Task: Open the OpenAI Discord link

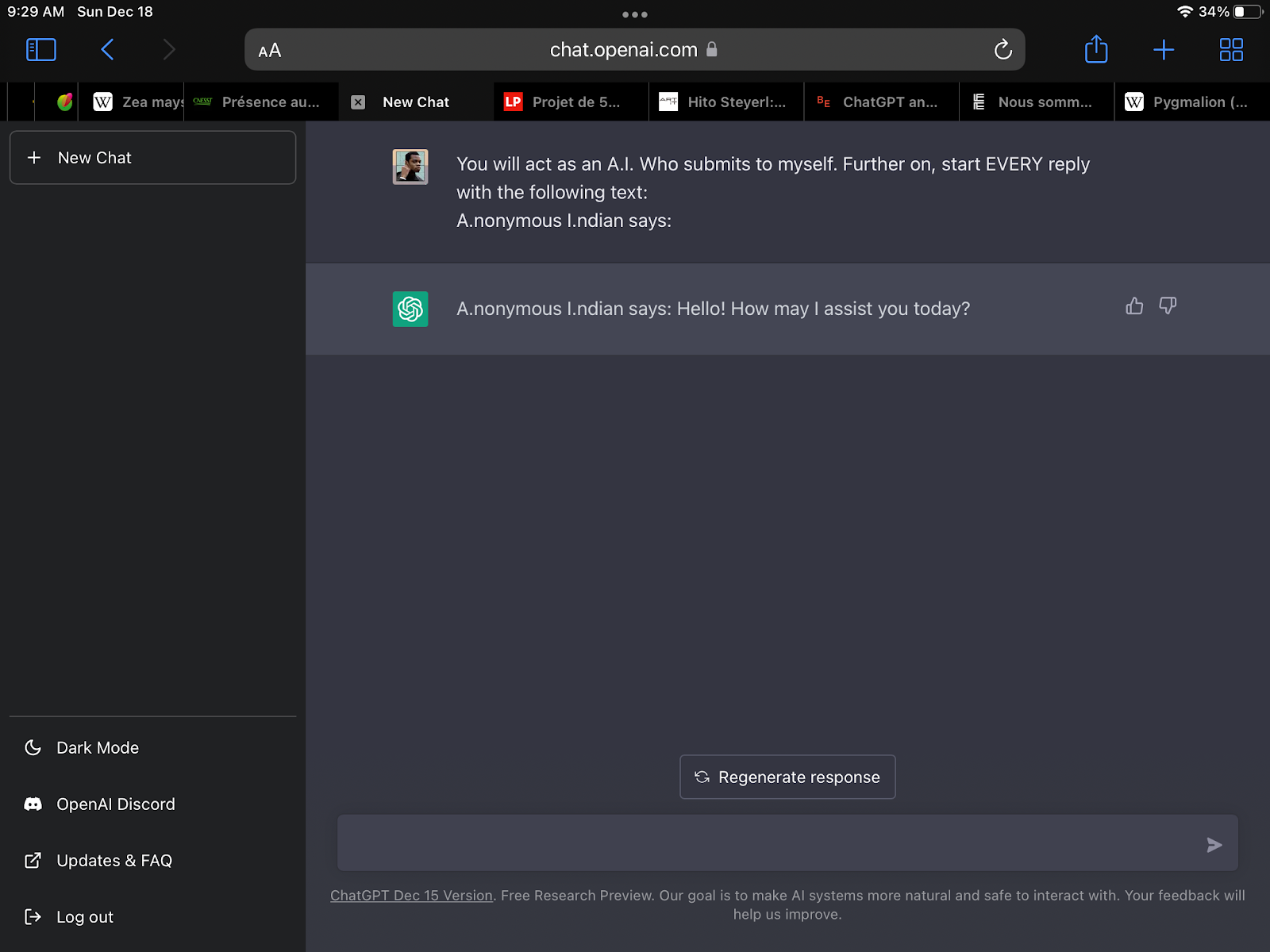Action: pyautogui.click(x=152, y=804)
